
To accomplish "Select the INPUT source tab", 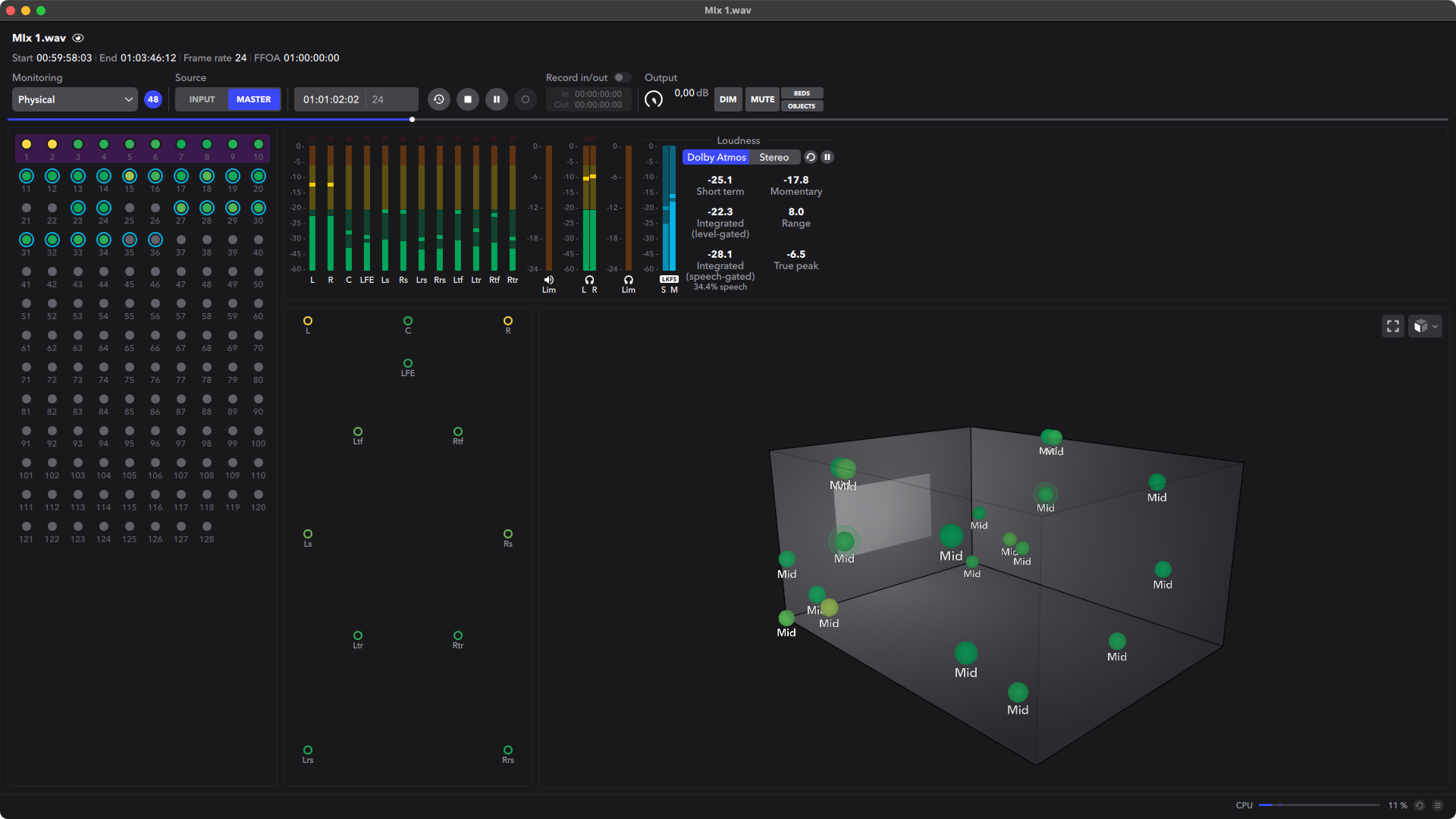I will point(201,99).
